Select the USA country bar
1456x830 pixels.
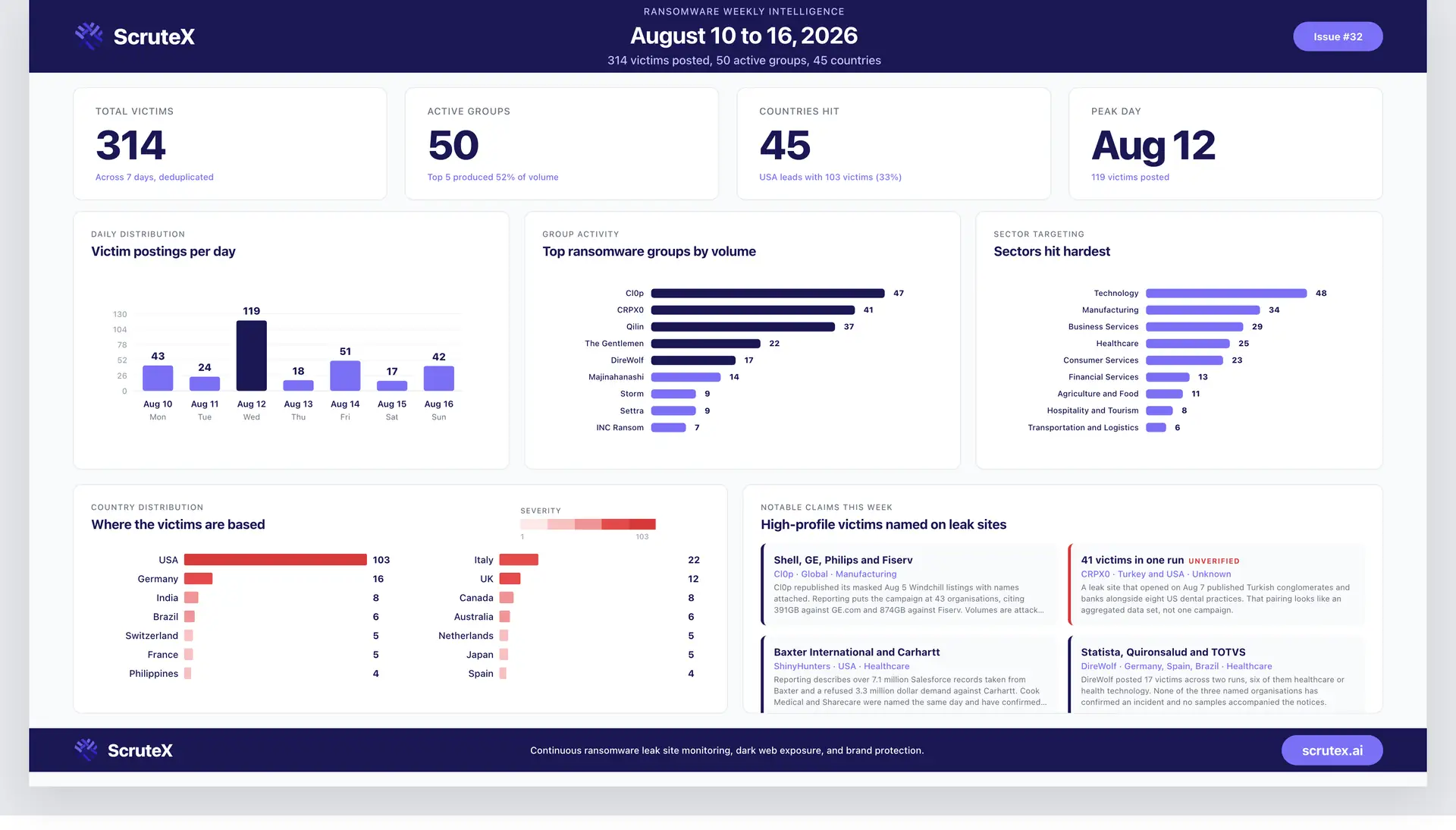coord(275,560)
